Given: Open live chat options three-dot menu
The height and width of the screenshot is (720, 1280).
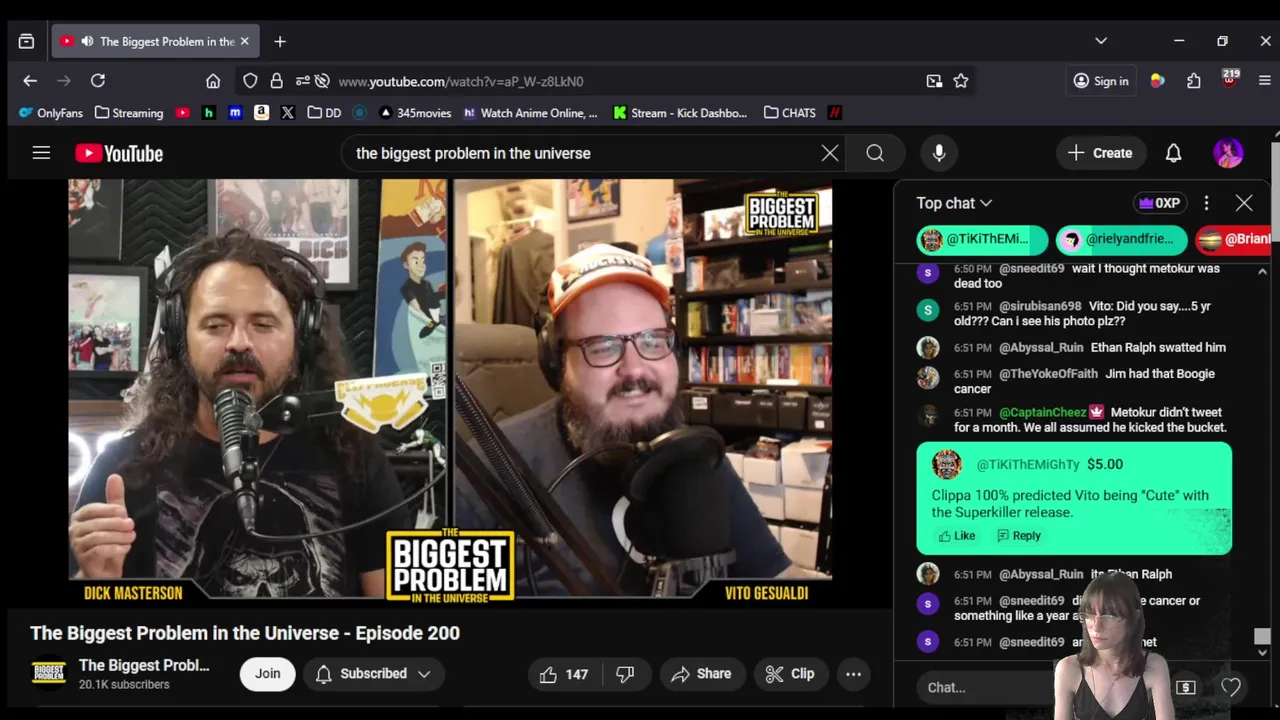Looking at the screenshot, I should pyautogui.click(x=1206, y=203).
